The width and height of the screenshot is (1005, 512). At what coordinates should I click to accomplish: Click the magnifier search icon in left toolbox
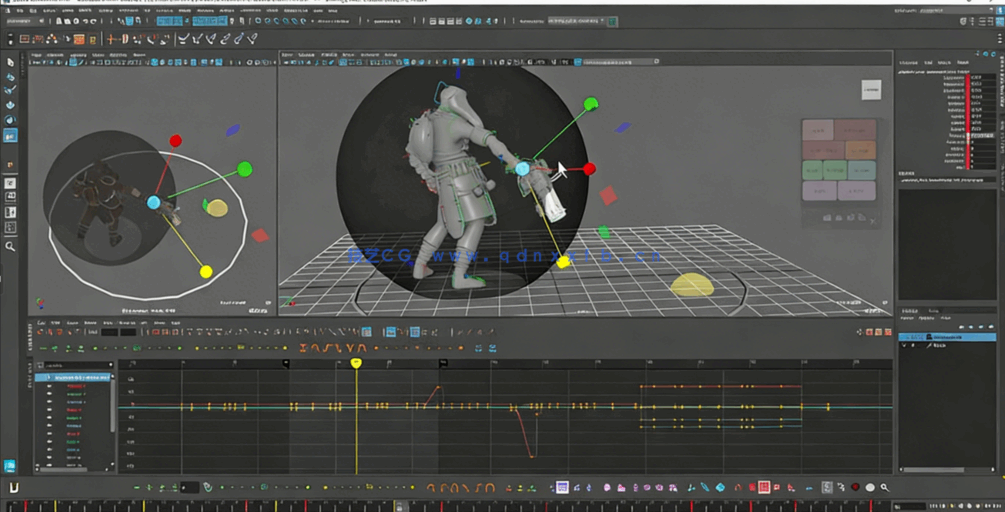(x=11, y=246)
